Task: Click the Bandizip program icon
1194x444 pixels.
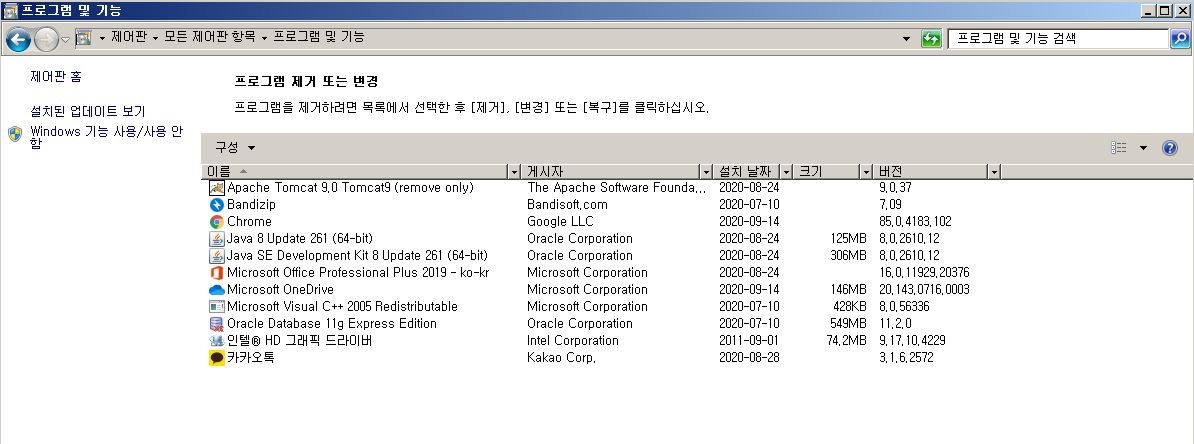Action: coord(217,205)
